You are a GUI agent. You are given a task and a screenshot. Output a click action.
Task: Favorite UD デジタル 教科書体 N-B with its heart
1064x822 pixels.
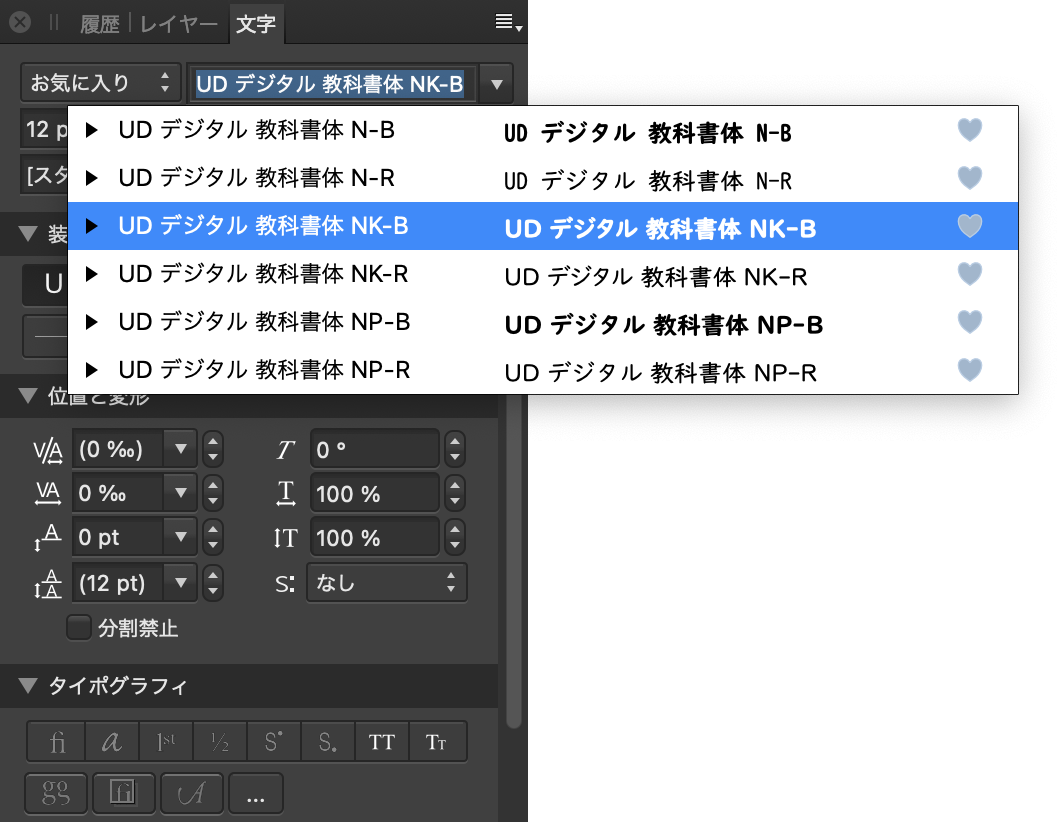(x=969, y=129)
